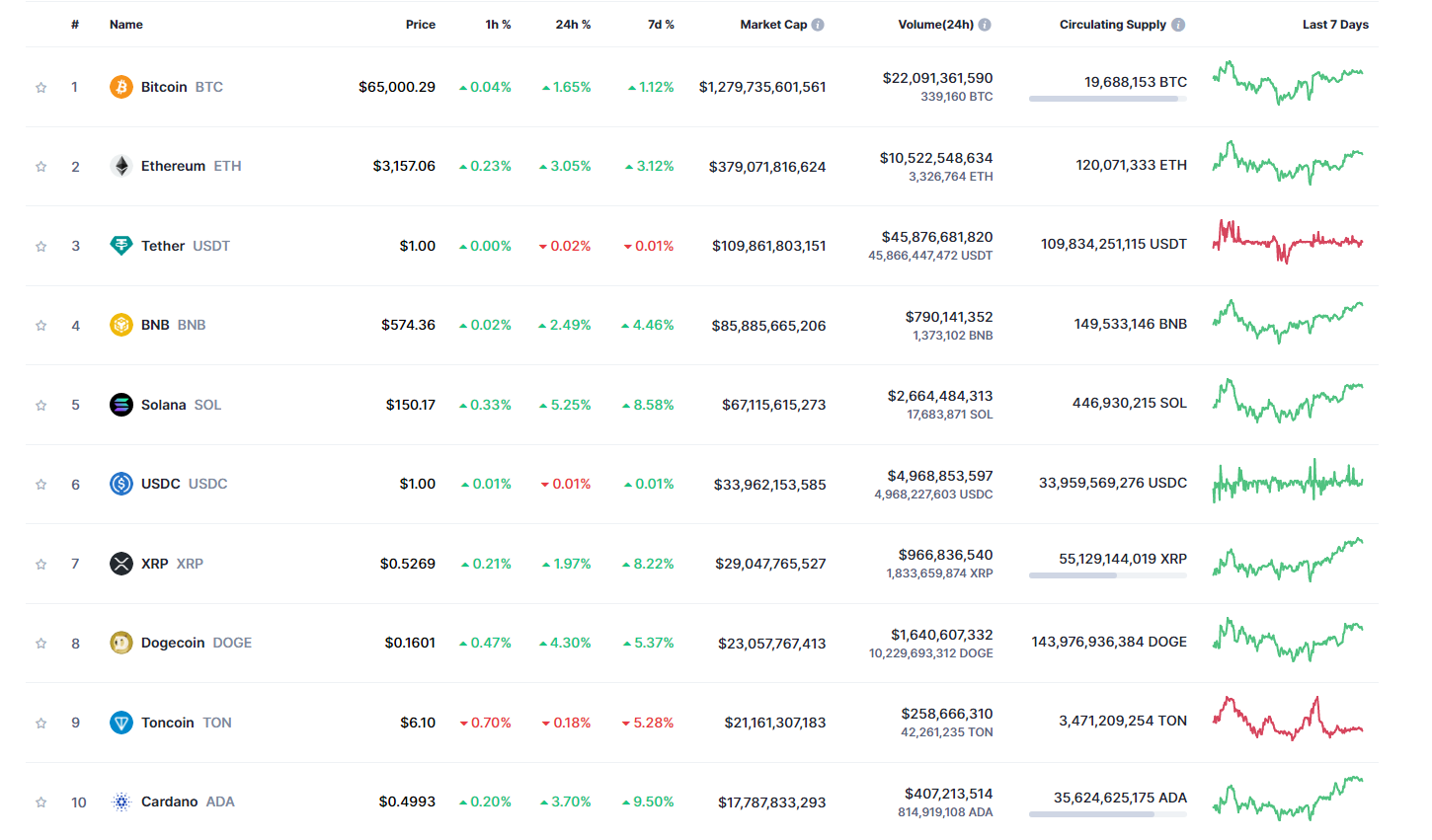Screen dimensions: 1432x840
Task: Star Bitcoin to add to watchlist
Action: point(41,87)
